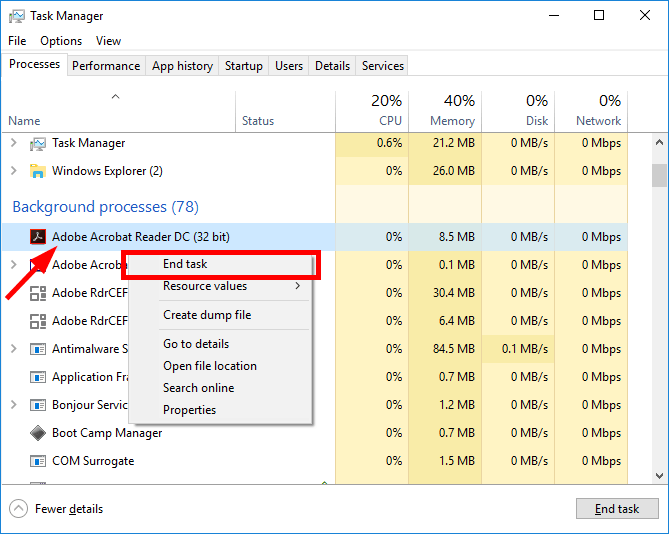Image resolution: width=669 pixels, height=534 pixels.
Task: Click the 26.0 MB memory value
Action: [454, 171]
